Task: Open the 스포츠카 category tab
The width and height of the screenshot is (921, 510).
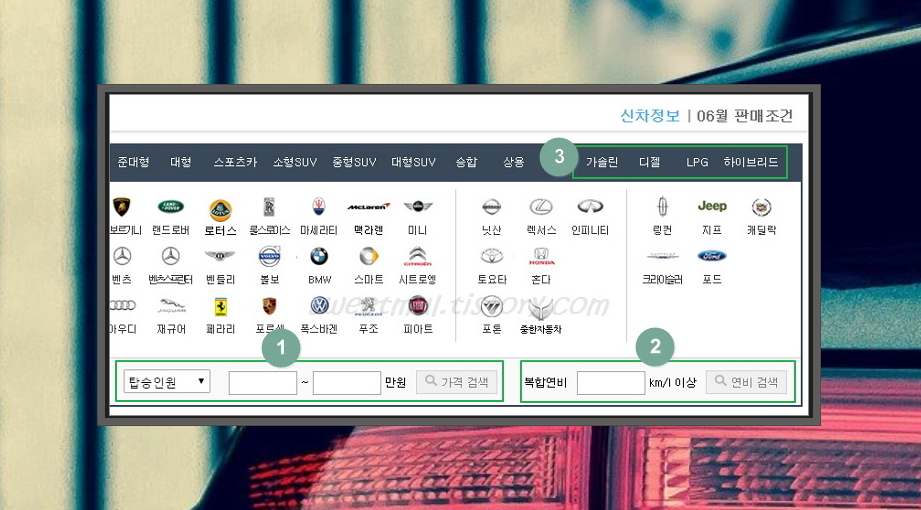Action: [236, 162]
